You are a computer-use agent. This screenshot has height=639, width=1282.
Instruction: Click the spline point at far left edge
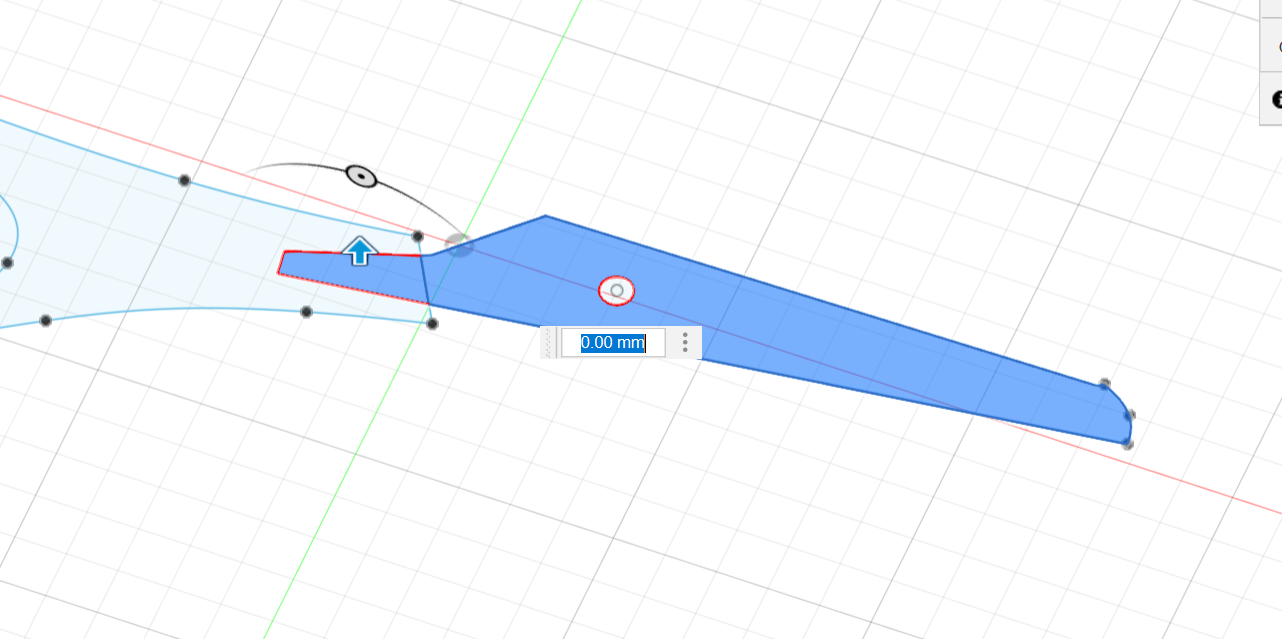7,263
